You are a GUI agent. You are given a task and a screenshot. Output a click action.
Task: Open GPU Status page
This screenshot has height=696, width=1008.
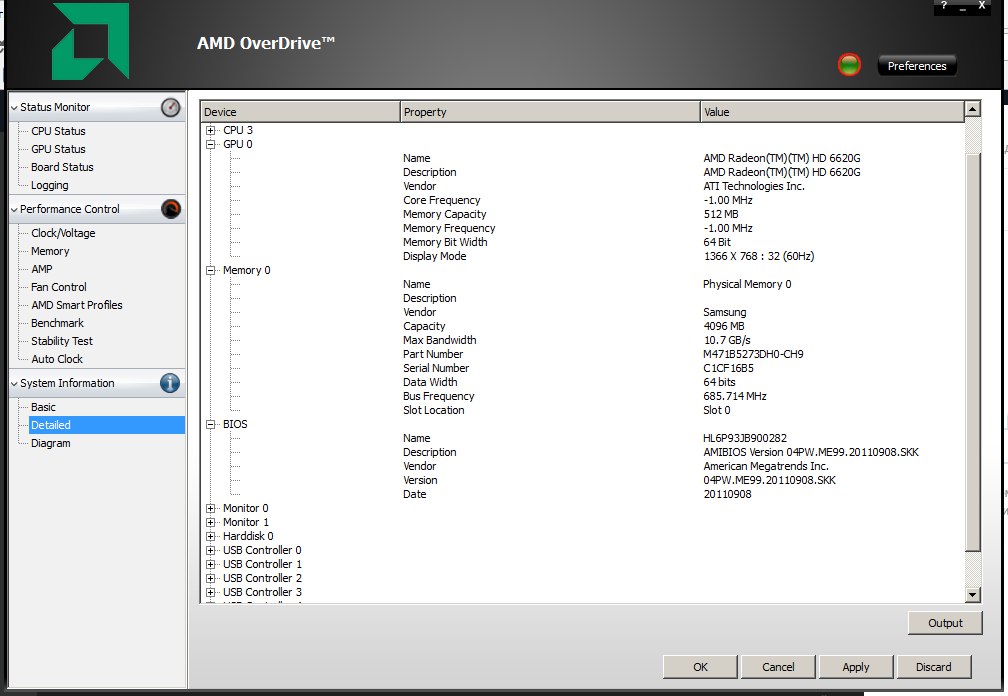(58, 149)
